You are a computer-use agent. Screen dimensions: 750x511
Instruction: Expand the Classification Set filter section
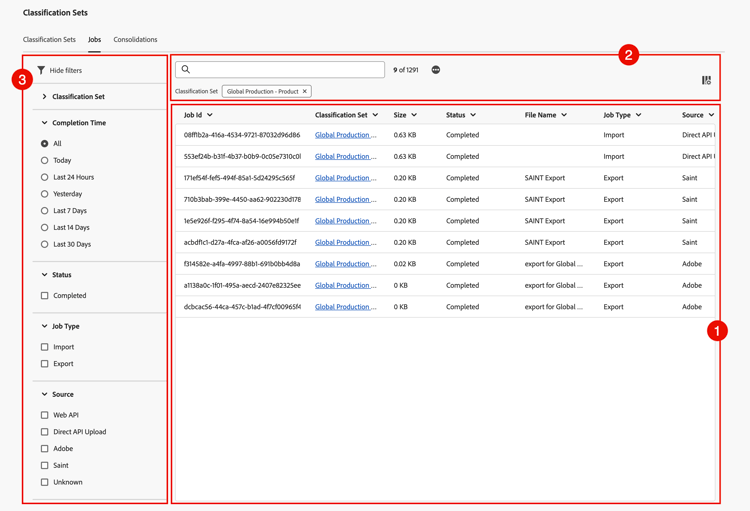pyautogui.click(x=44, y=97)
